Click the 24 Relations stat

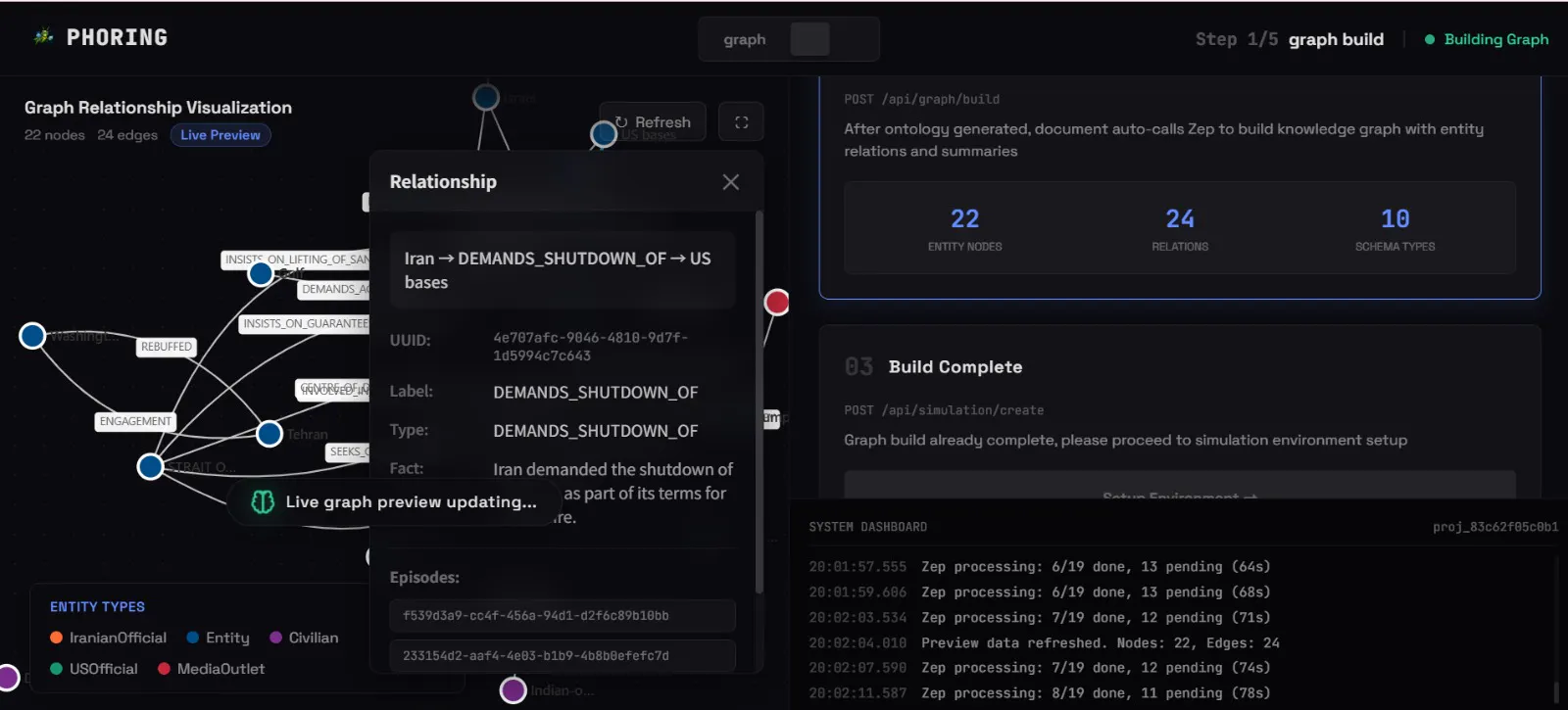[x=1180, y=229]
